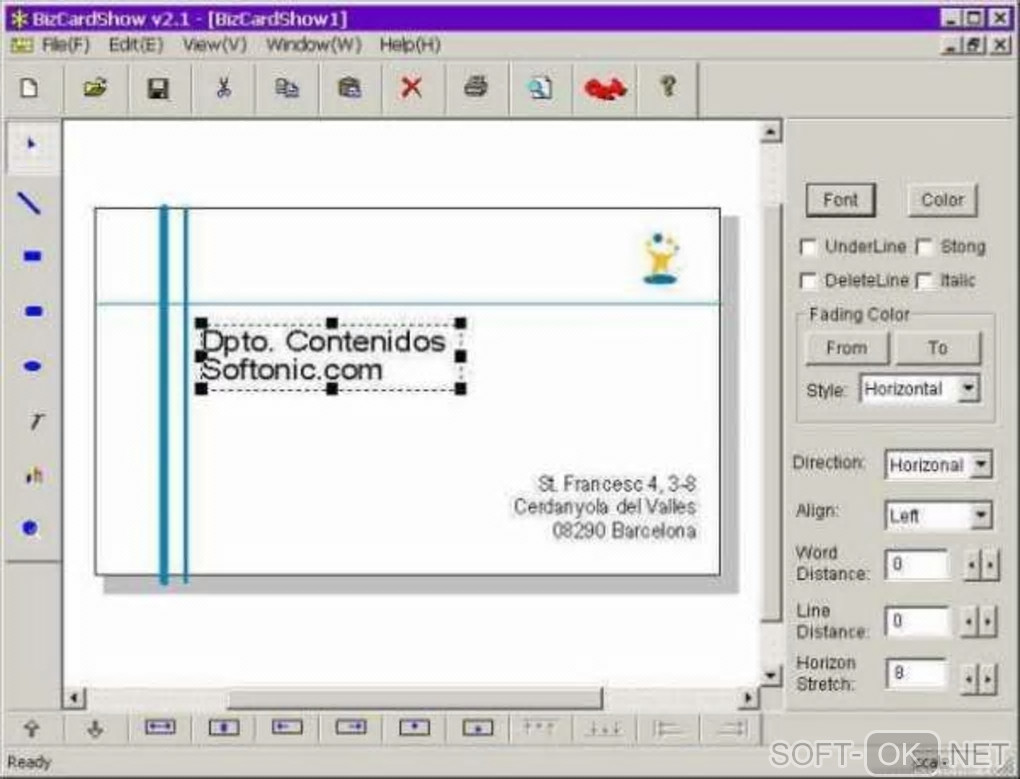
Task: Copy selection with the copy icon
Action: (x=286, y=87)
